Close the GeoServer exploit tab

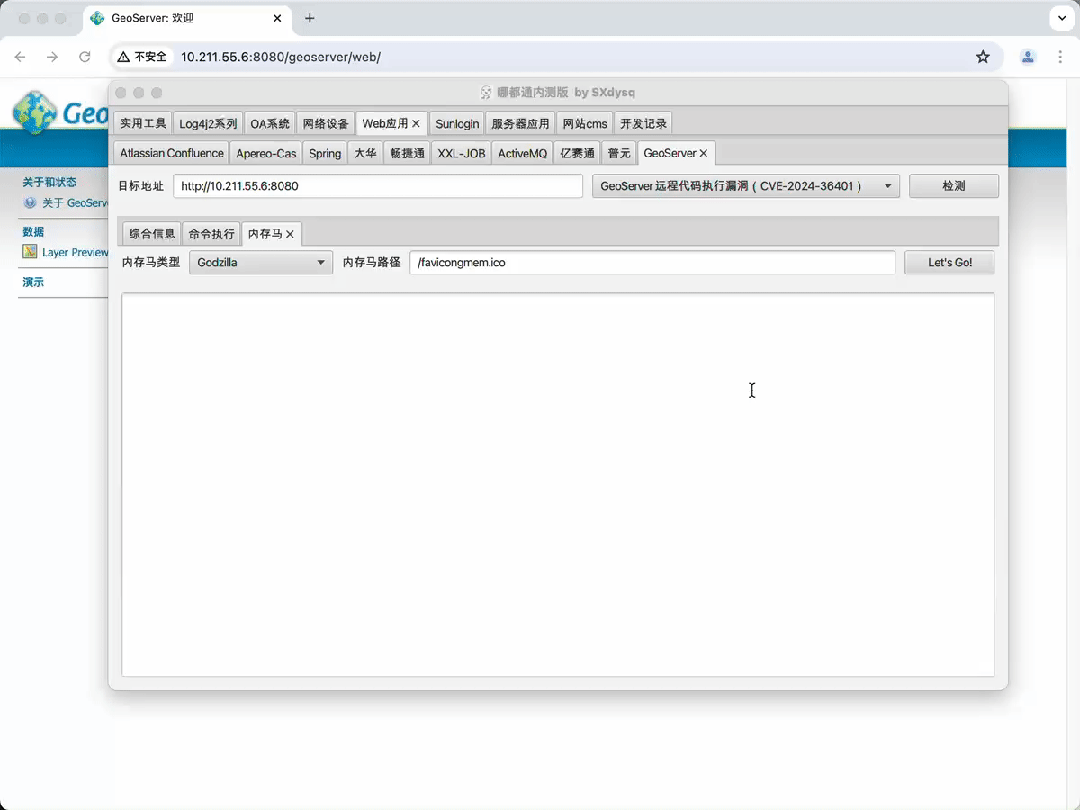pyautogui.click(x=703, y=154)
